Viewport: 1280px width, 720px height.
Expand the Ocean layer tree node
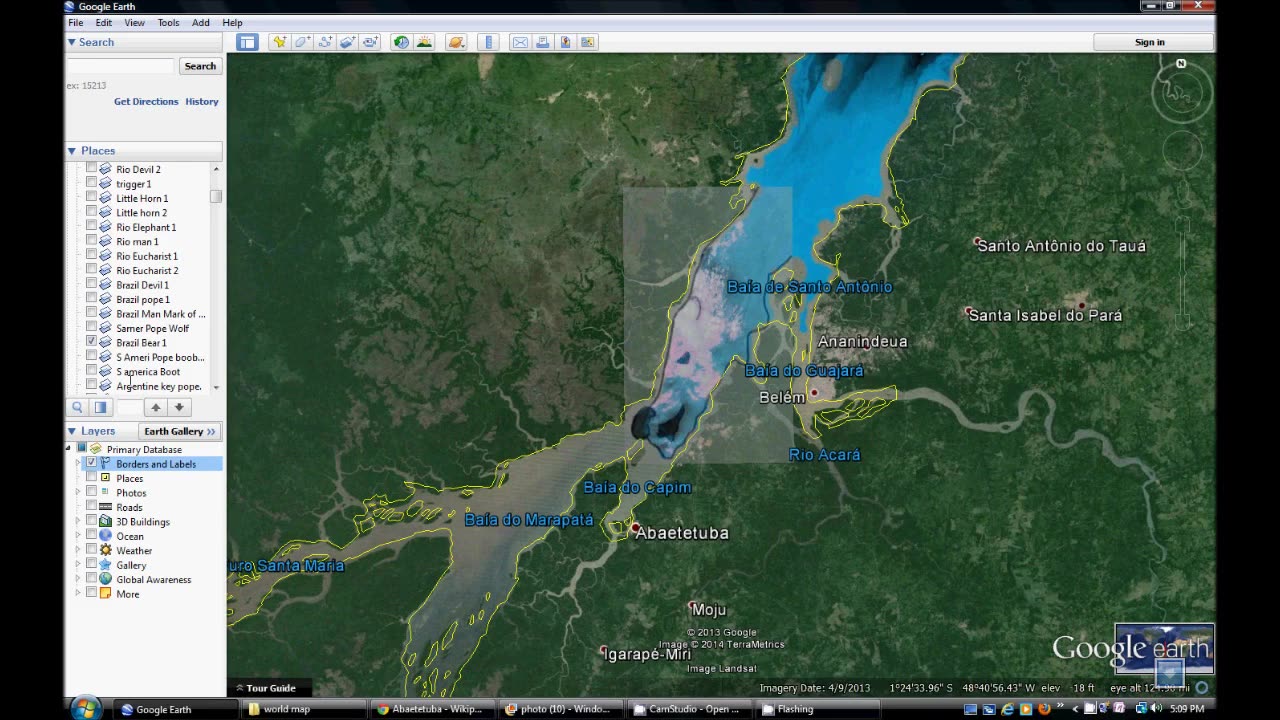(78, 536)
